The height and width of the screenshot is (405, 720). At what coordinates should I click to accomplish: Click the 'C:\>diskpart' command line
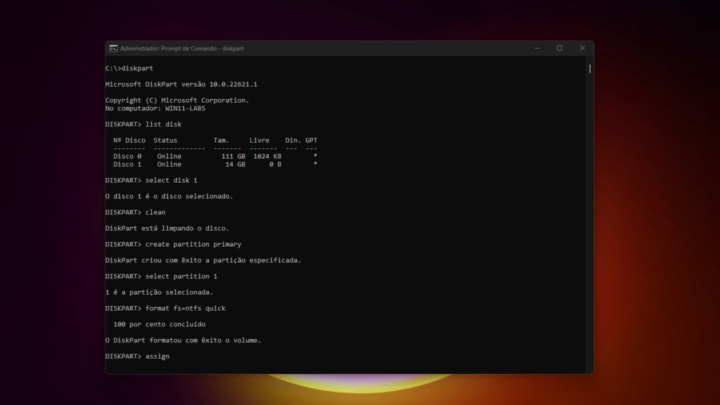click(x=129, y=68)
